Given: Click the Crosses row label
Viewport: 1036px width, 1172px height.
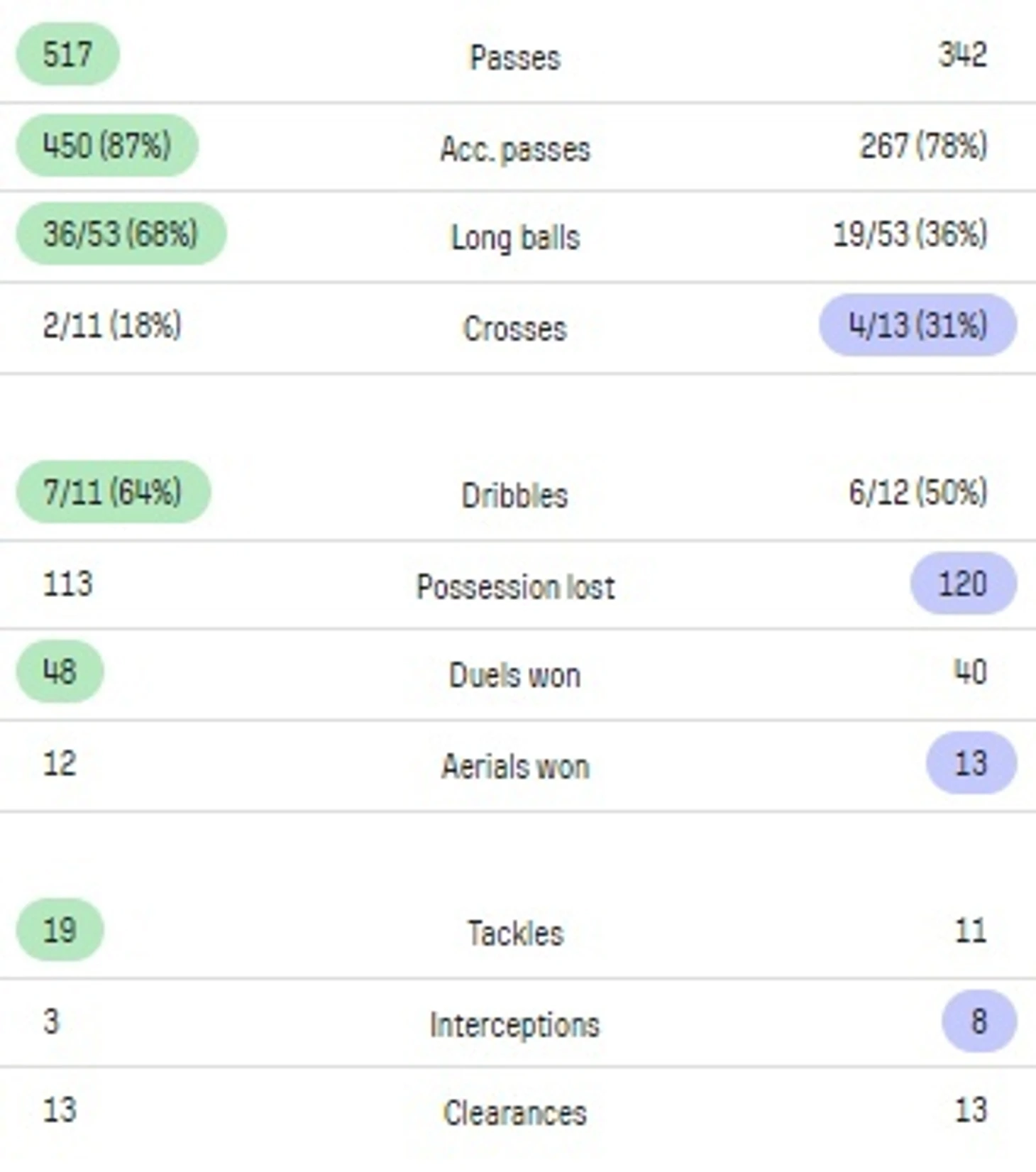Looking at the screenshot, I should (x=515, y=329).
